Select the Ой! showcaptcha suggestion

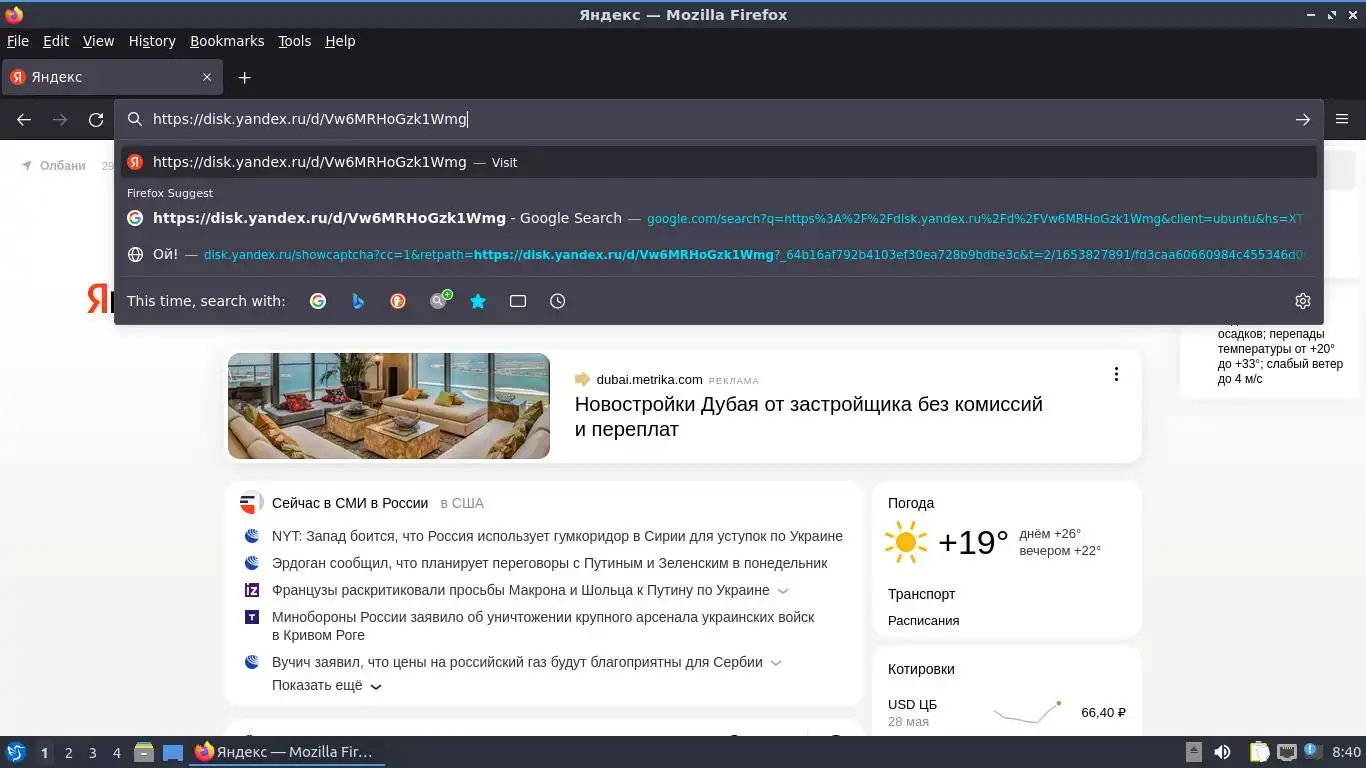pos(718,255)
